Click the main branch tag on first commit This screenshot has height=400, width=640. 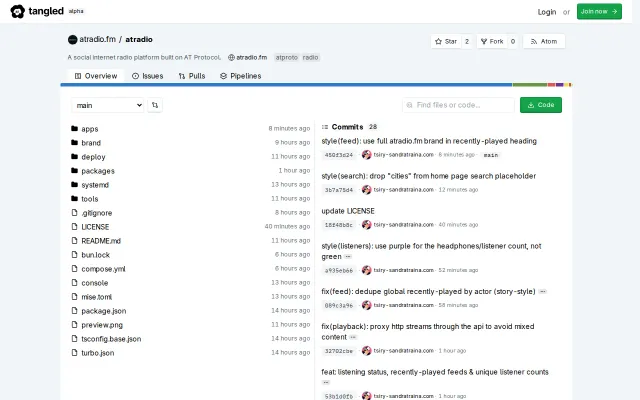point(491,155)
